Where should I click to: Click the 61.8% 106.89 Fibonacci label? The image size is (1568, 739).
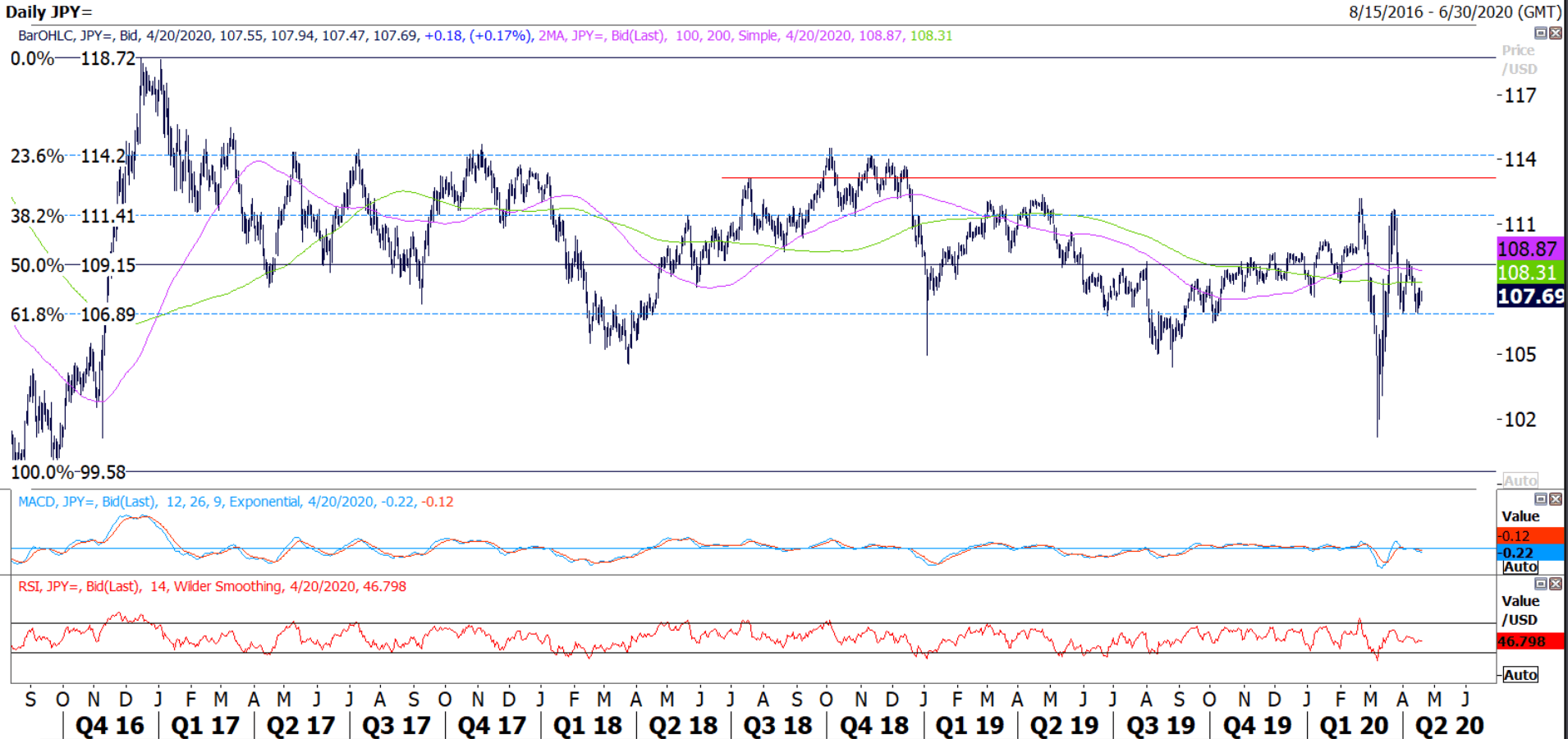point(72,315)
